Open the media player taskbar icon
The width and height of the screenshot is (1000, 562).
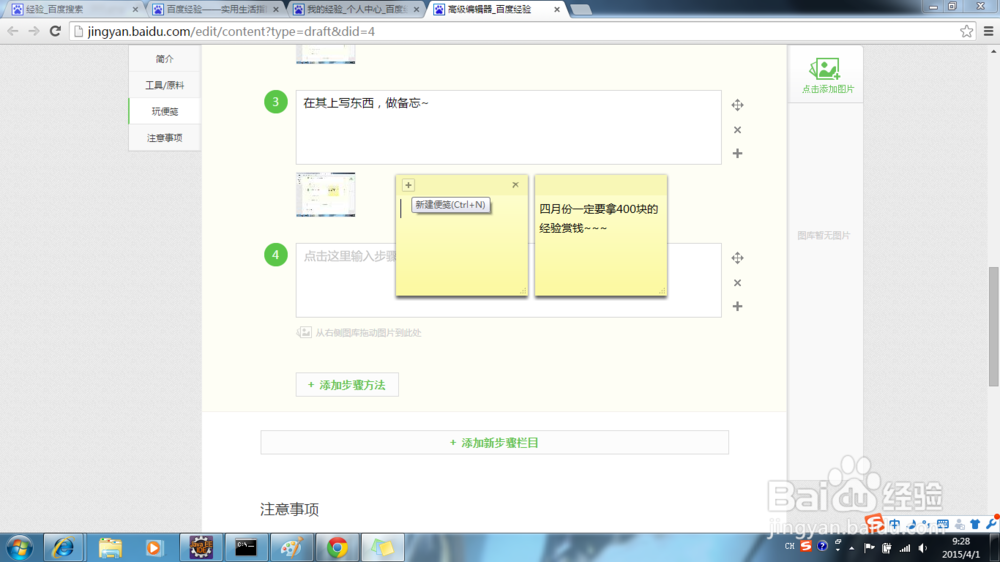click(x=153, y=548)
